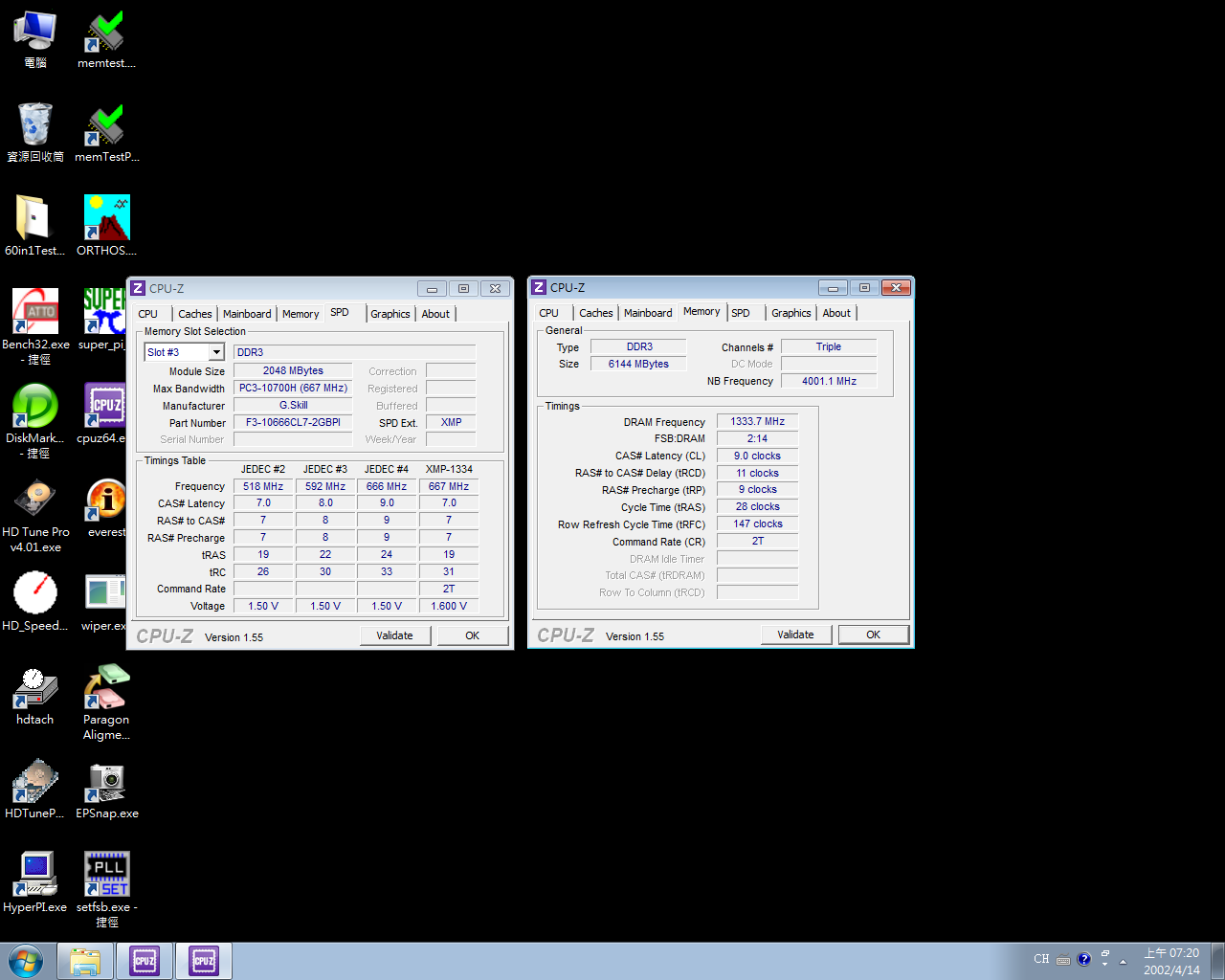Open Caches tab in right CPU-Z window

pos(596,313)
